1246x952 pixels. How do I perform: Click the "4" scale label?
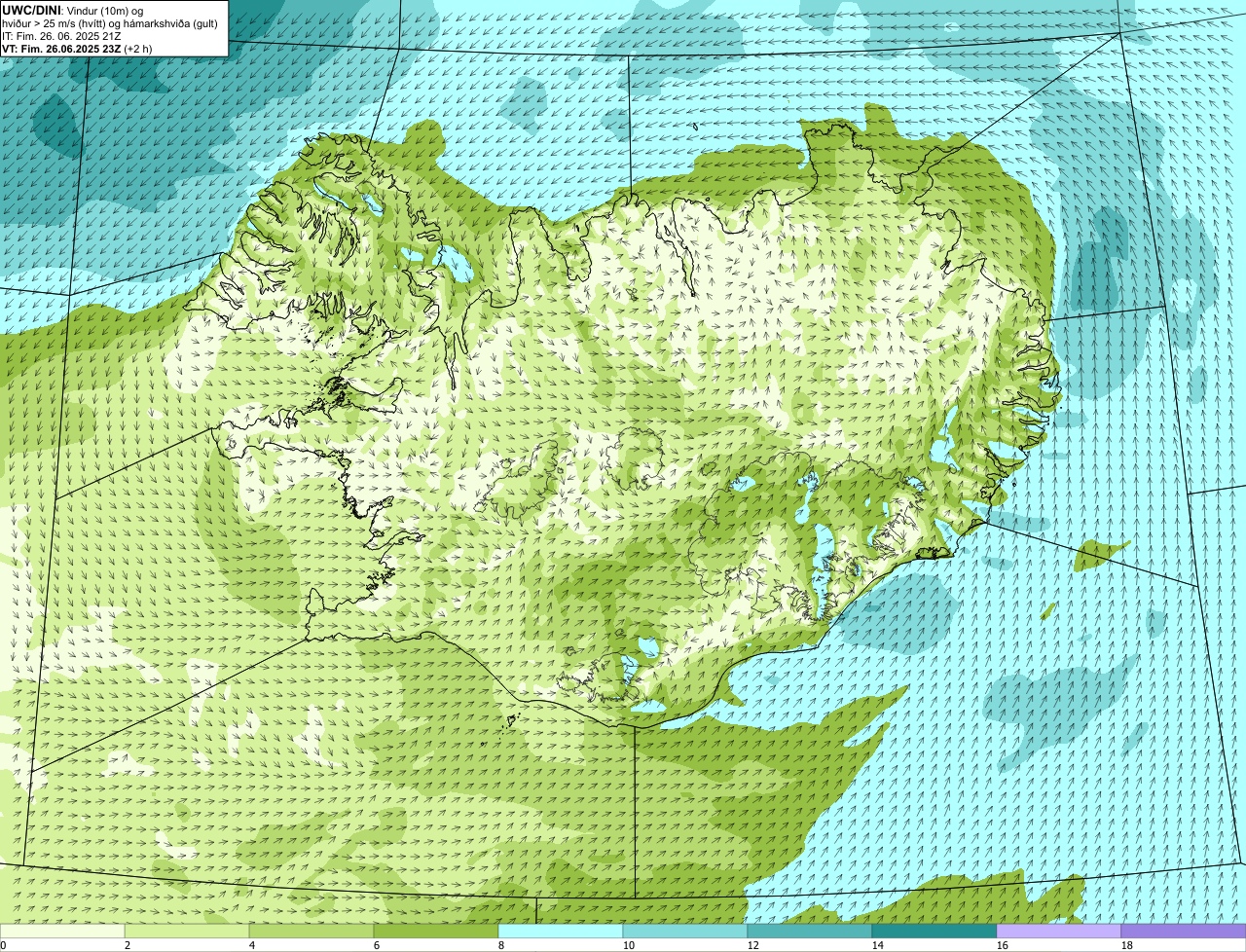point(252,945)
